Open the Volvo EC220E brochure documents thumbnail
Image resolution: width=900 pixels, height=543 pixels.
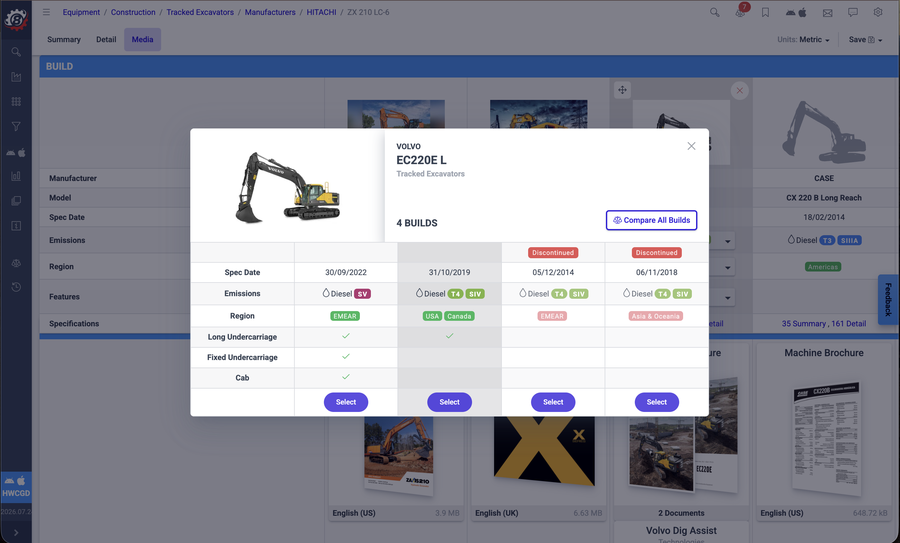pyautogui.click(x=682, y=453)
